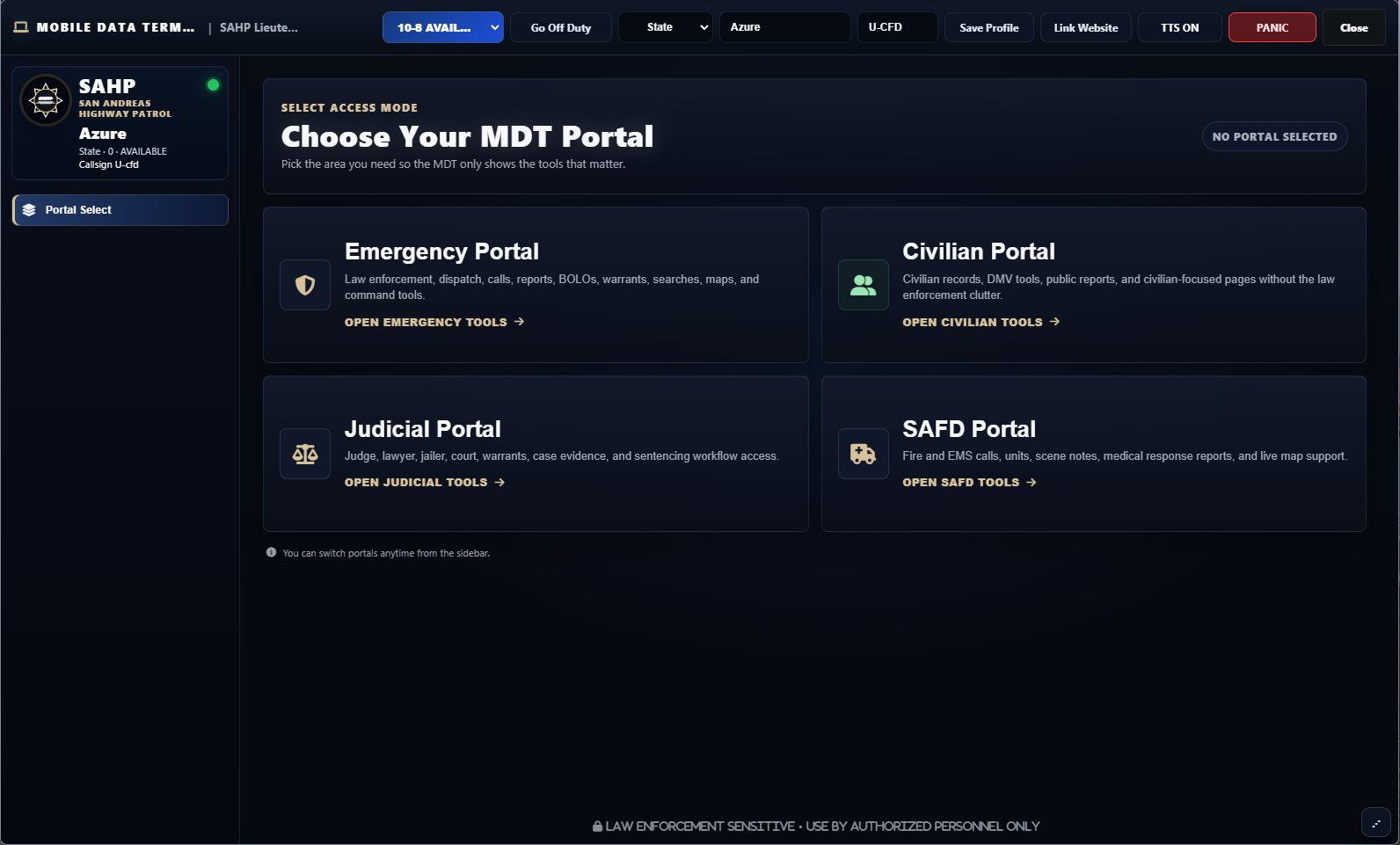The height and width of the screenshot is (845, 1400).
Task: Click the San Andreas Highway Patrol subtitle
Action: click(125, 108)
